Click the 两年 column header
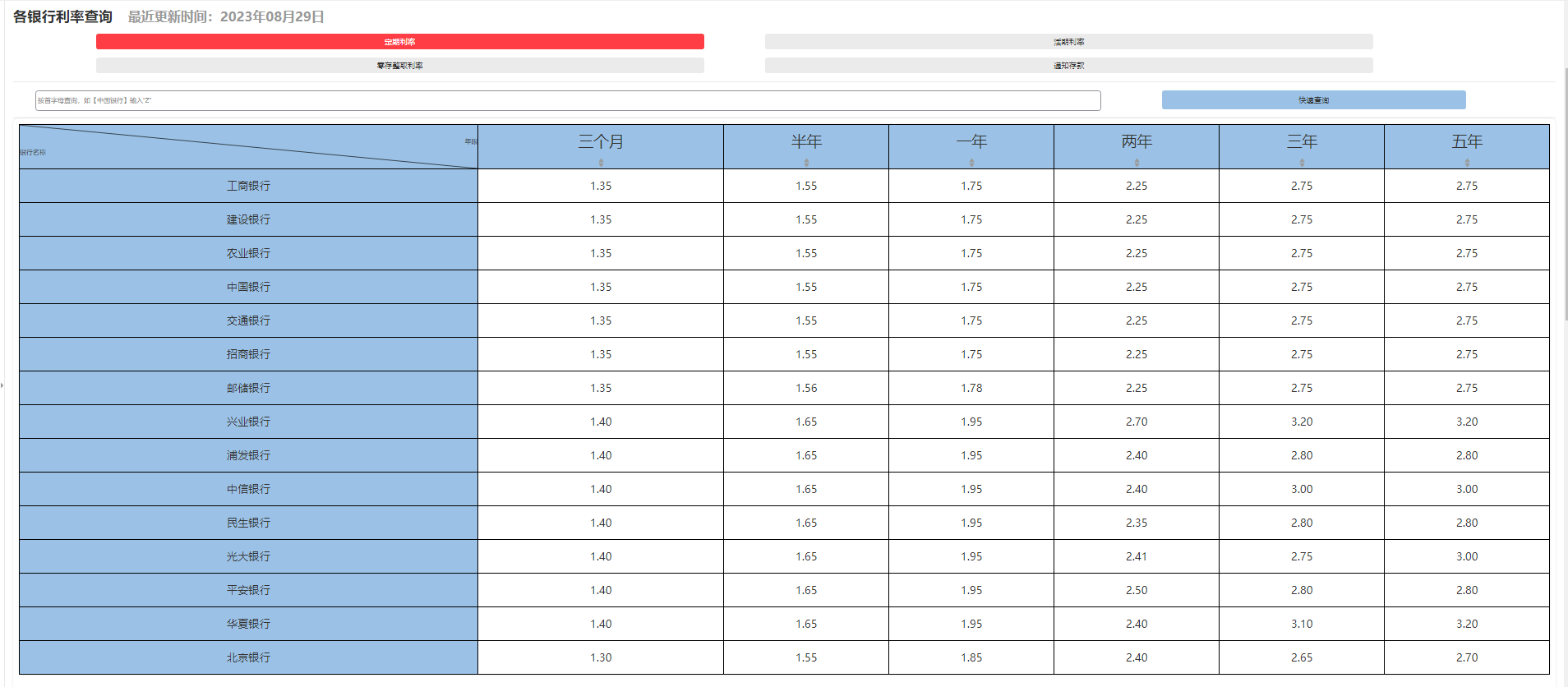Viewport: 1568px width, 687px height. (x=1137, y=146)
